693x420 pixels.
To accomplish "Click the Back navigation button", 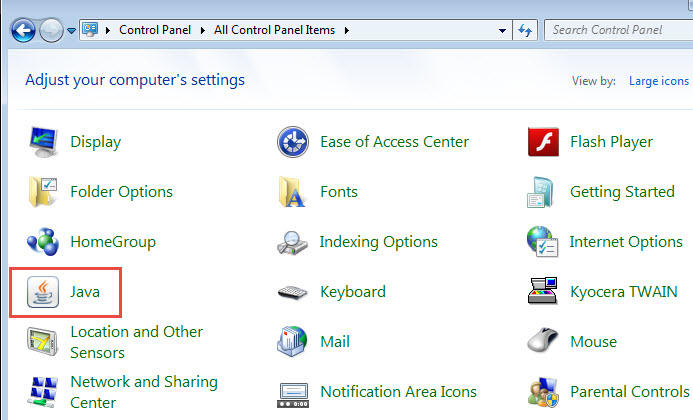I will click(23, 30).
